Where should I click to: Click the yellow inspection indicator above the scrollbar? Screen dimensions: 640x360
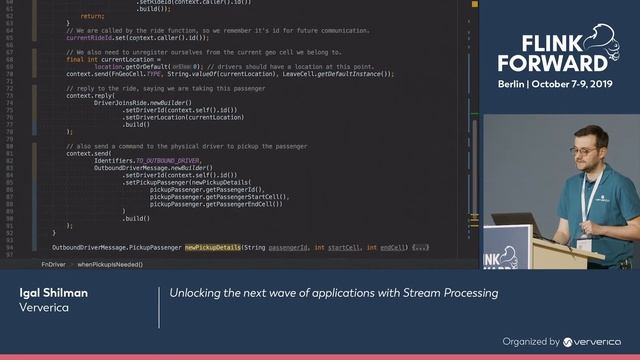[474, 4]
